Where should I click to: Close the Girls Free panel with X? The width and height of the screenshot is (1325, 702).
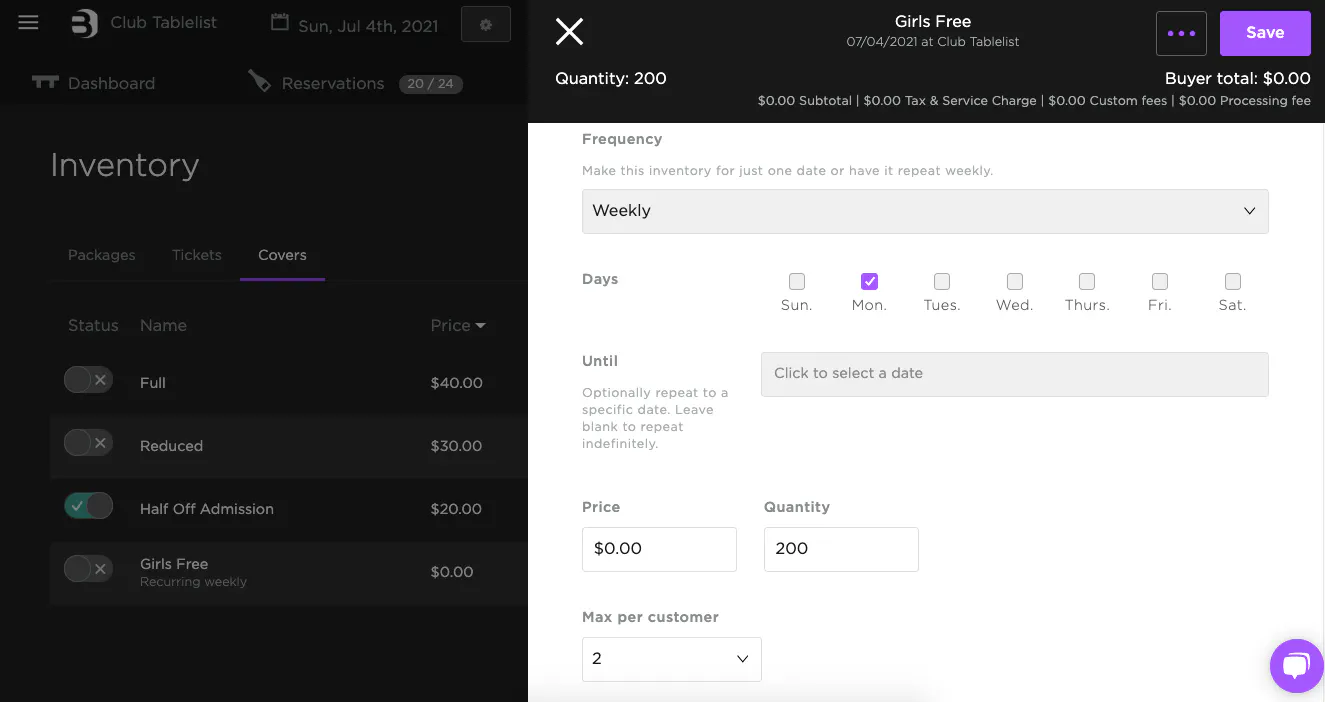pyautogui.click(x=569, y=32)
